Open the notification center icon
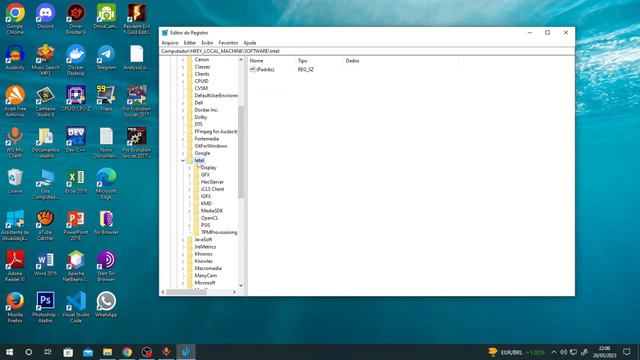This screenshot has width=640, height=360. pos(627,352)
